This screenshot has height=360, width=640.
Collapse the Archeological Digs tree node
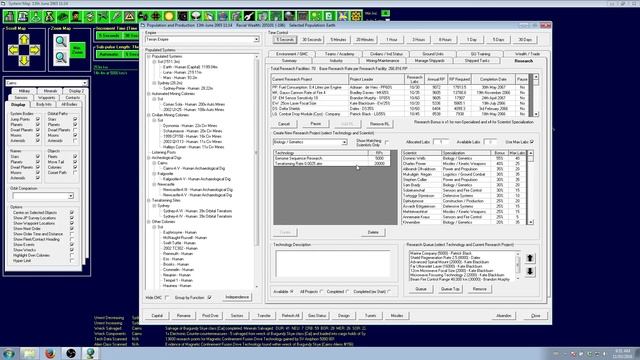pos(149,158)
